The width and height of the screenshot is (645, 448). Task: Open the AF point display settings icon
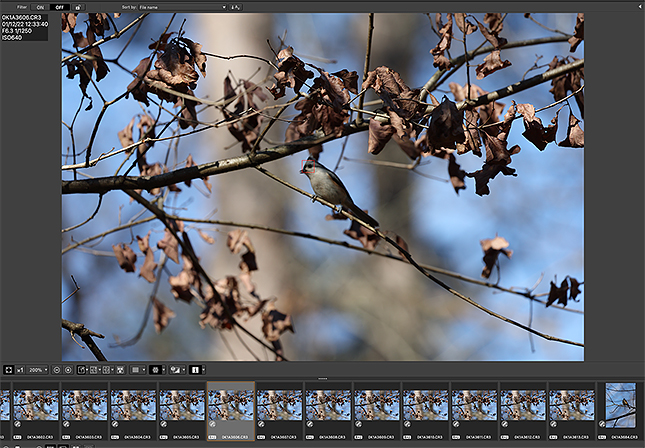tap(155, 369)
